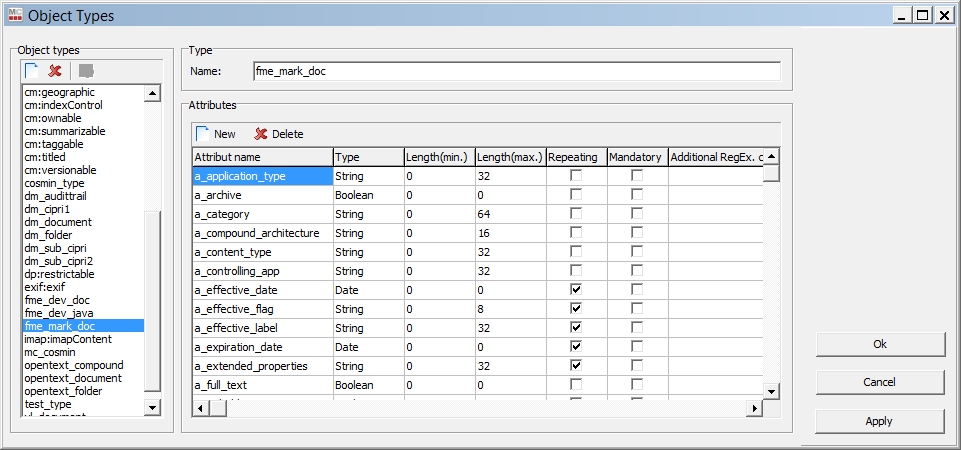Click the Apply button
The image size is (961, 450).
point(879,421)
